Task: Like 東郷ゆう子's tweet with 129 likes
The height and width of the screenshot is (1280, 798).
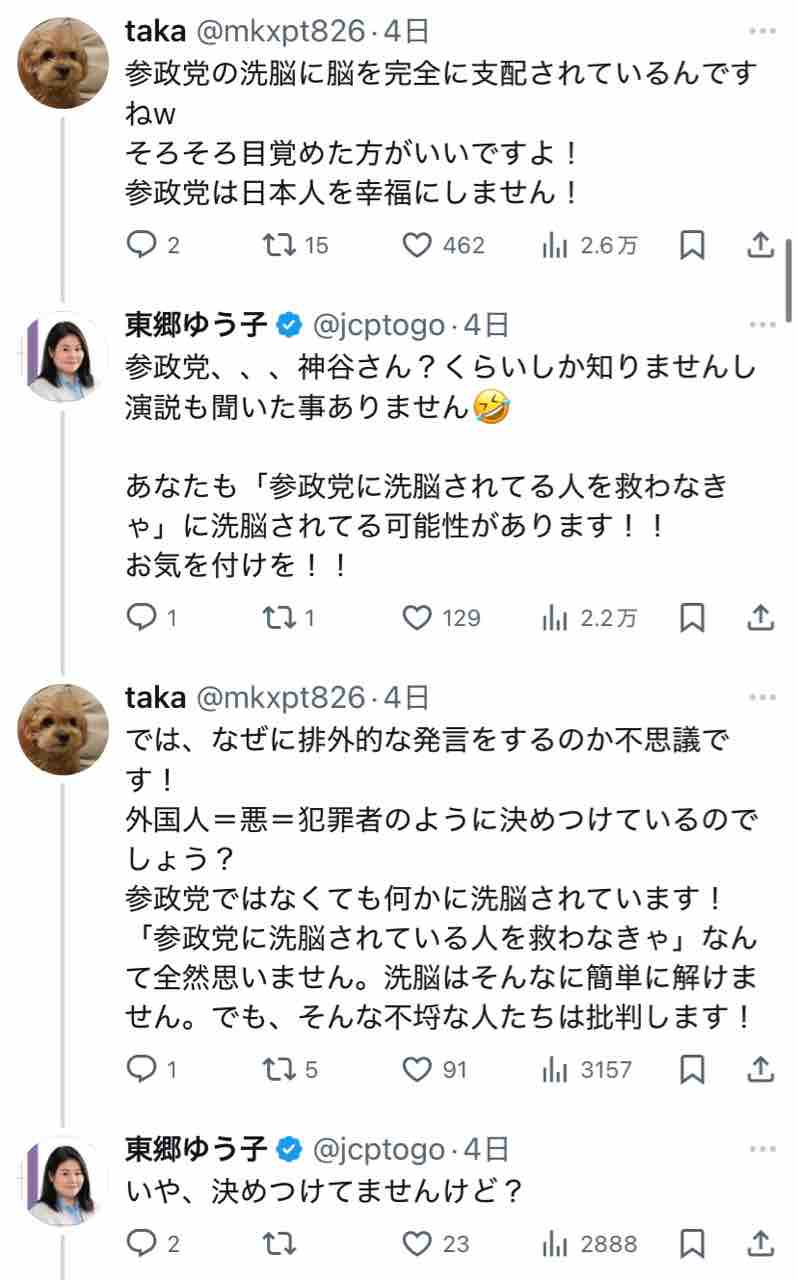Action: click(417, 619)
